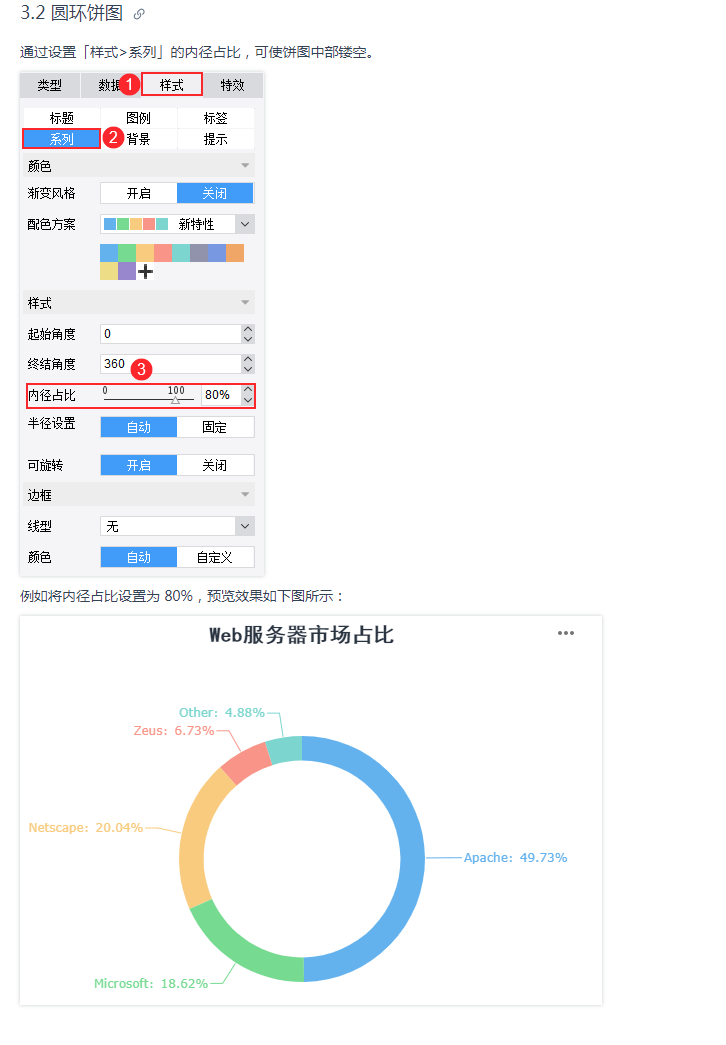
Task: Open the chart's three-dot more menu
Action: pyautogui.click(x=565, y=633)
